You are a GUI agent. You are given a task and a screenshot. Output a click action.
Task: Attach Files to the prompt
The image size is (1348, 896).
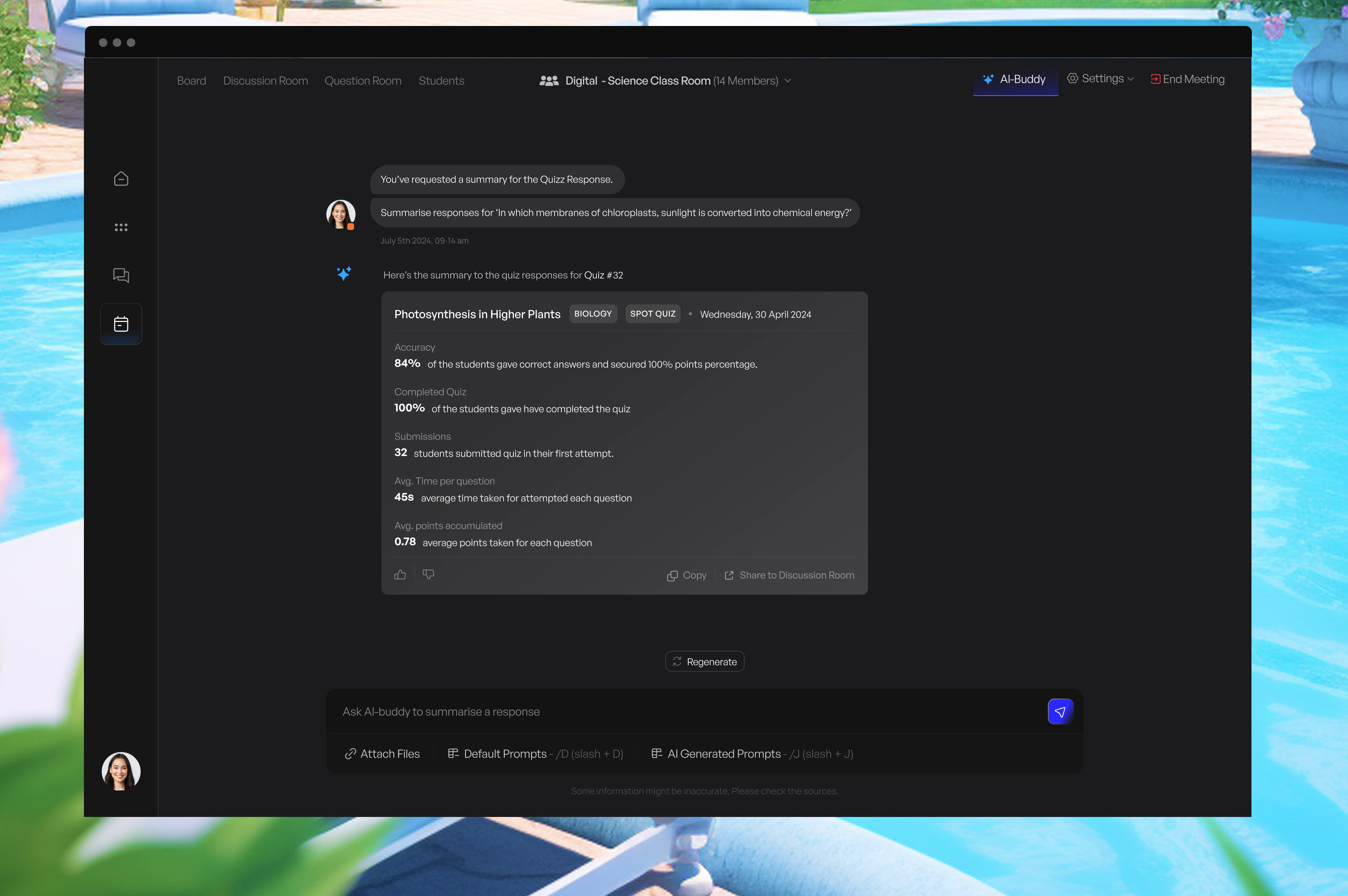click(383, 754)
